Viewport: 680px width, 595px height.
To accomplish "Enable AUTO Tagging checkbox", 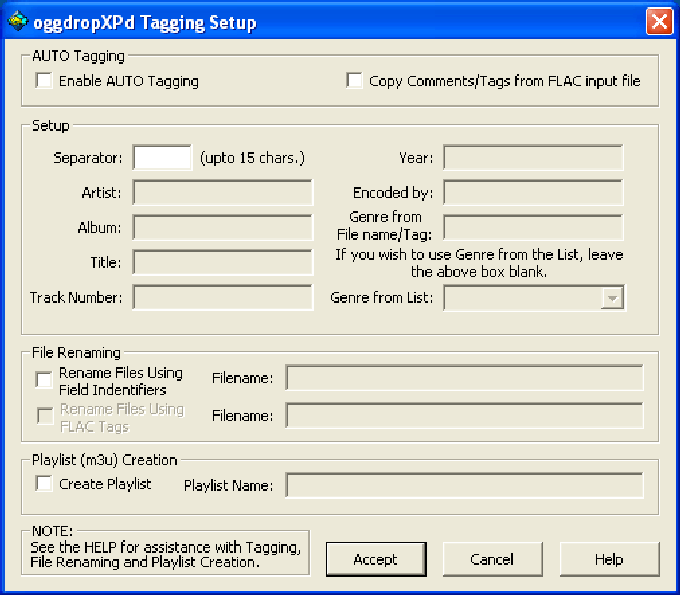I will click(x=44, y=81).
